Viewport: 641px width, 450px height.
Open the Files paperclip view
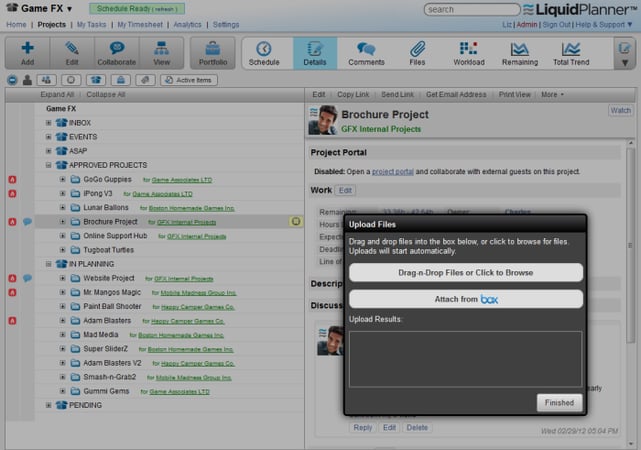[x=417, y=53]
